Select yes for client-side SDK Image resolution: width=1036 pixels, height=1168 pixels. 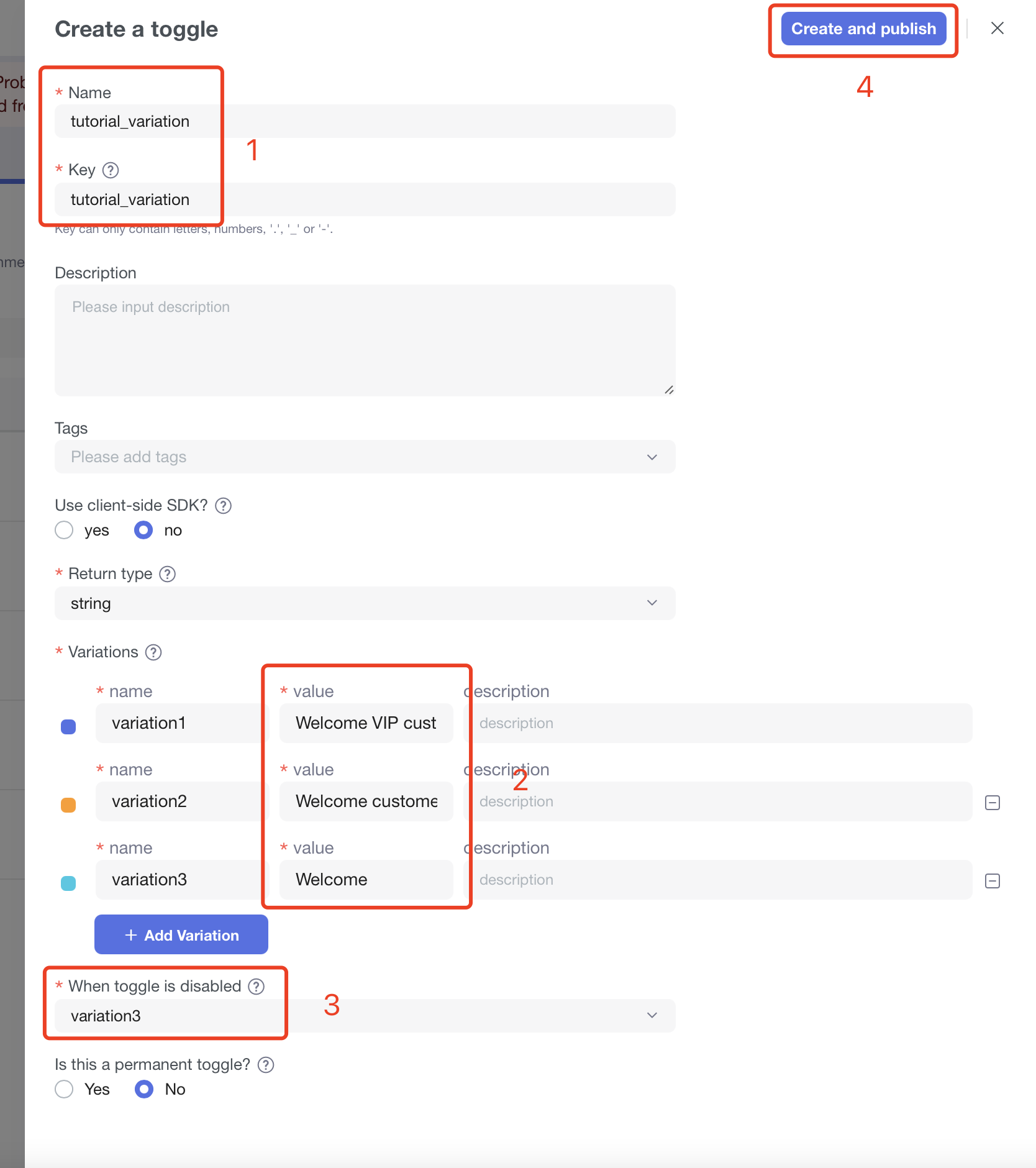(x=64, y=531)
